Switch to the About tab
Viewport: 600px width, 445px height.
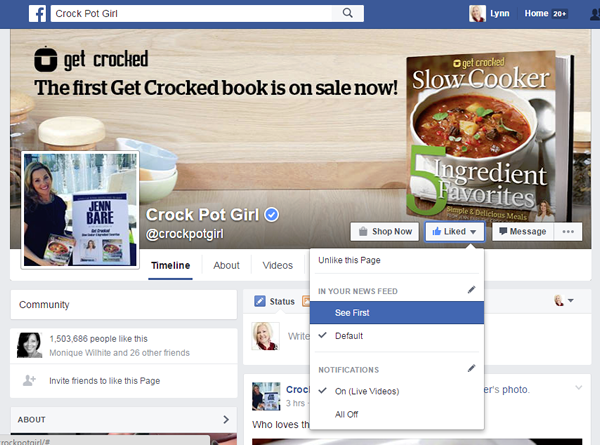[x=227, y=265]
